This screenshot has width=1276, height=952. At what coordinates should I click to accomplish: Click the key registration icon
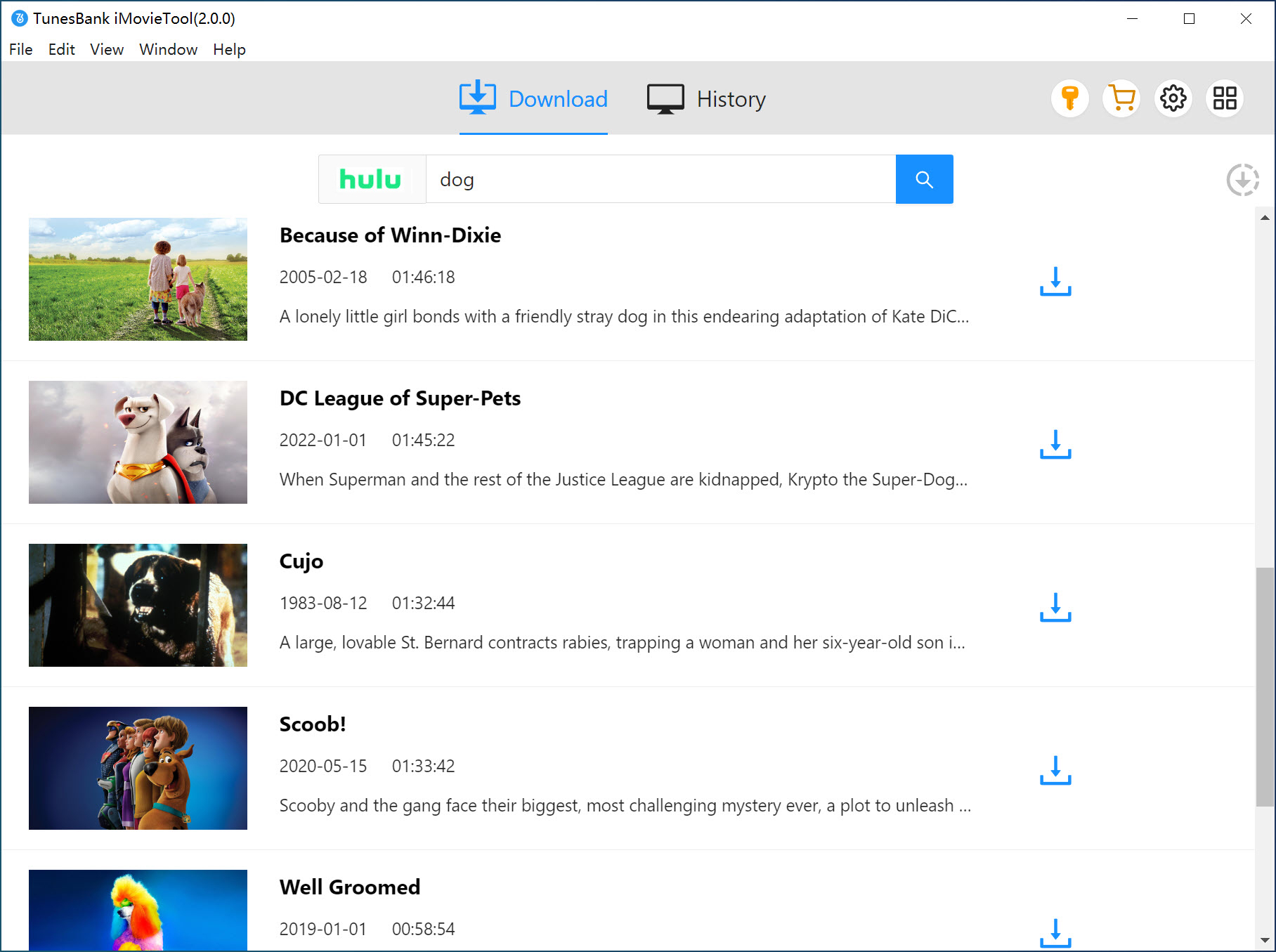tap(1069, 98)
